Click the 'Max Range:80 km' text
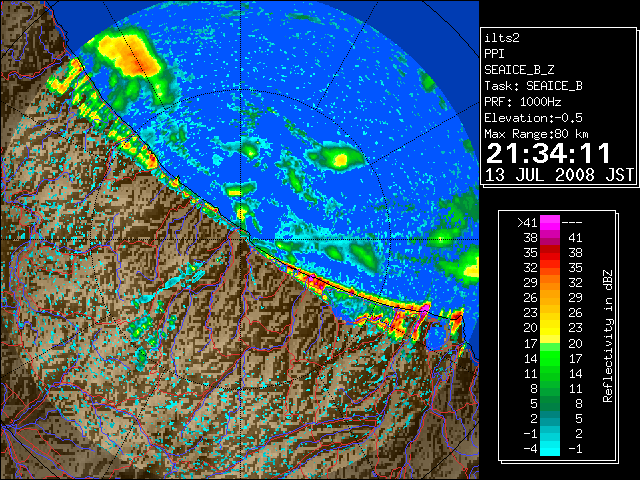This screenshot has width=640, height=480. (x=536, y=134)
